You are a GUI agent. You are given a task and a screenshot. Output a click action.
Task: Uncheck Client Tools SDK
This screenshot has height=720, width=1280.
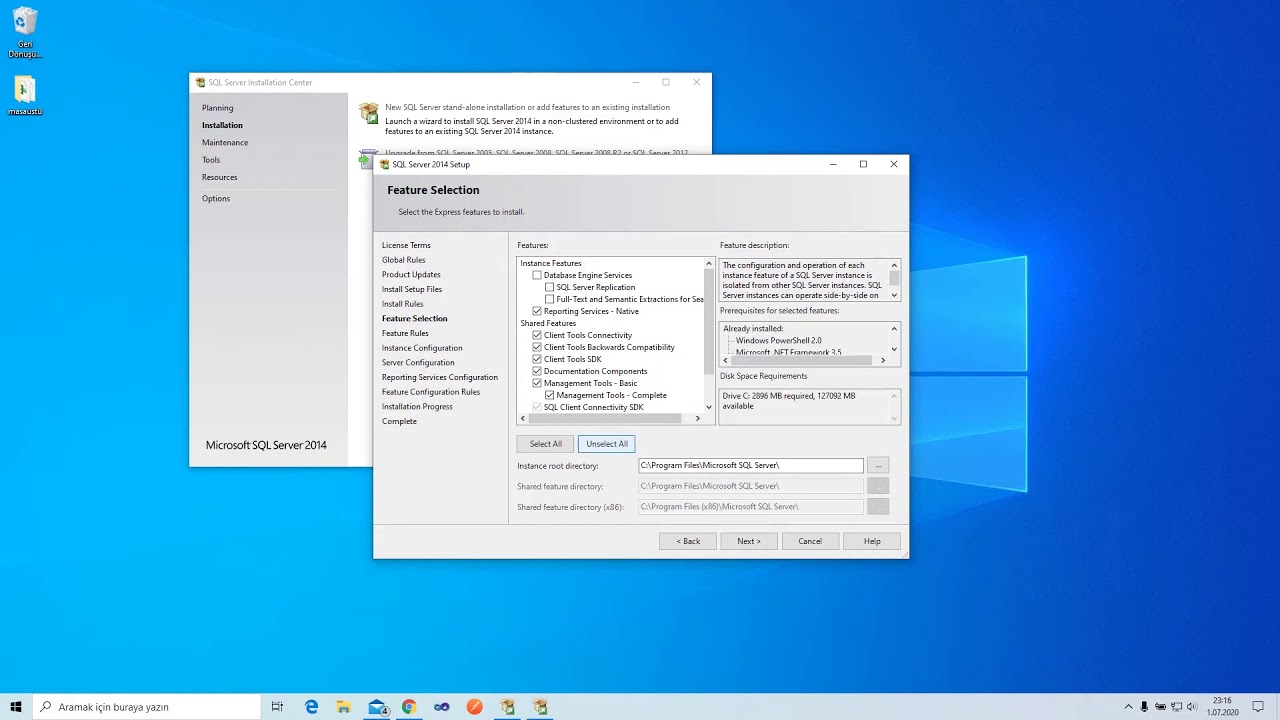tap(537, 359)
